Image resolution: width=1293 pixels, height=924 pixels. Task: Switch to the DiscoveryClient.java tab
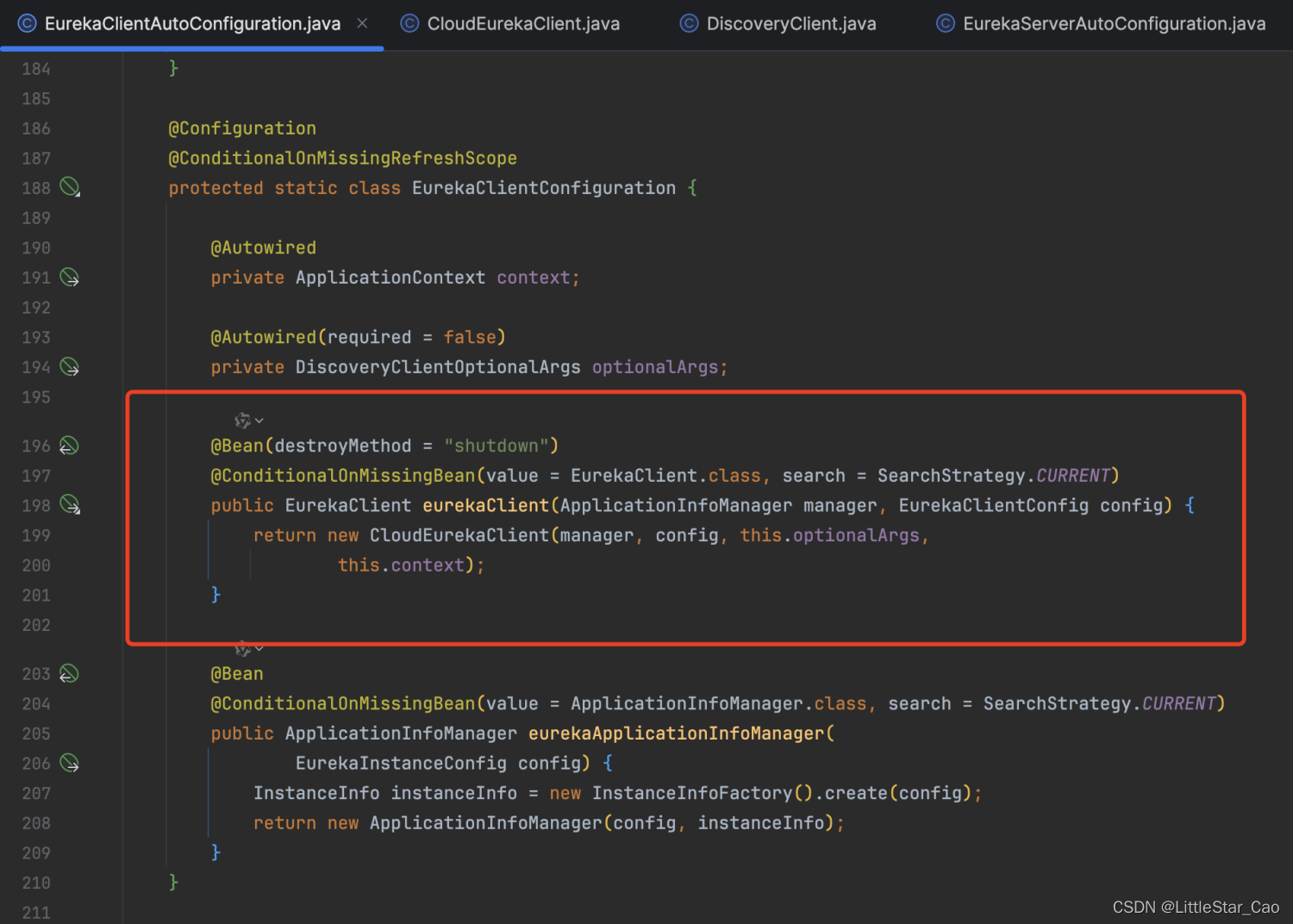coord(778,24)
